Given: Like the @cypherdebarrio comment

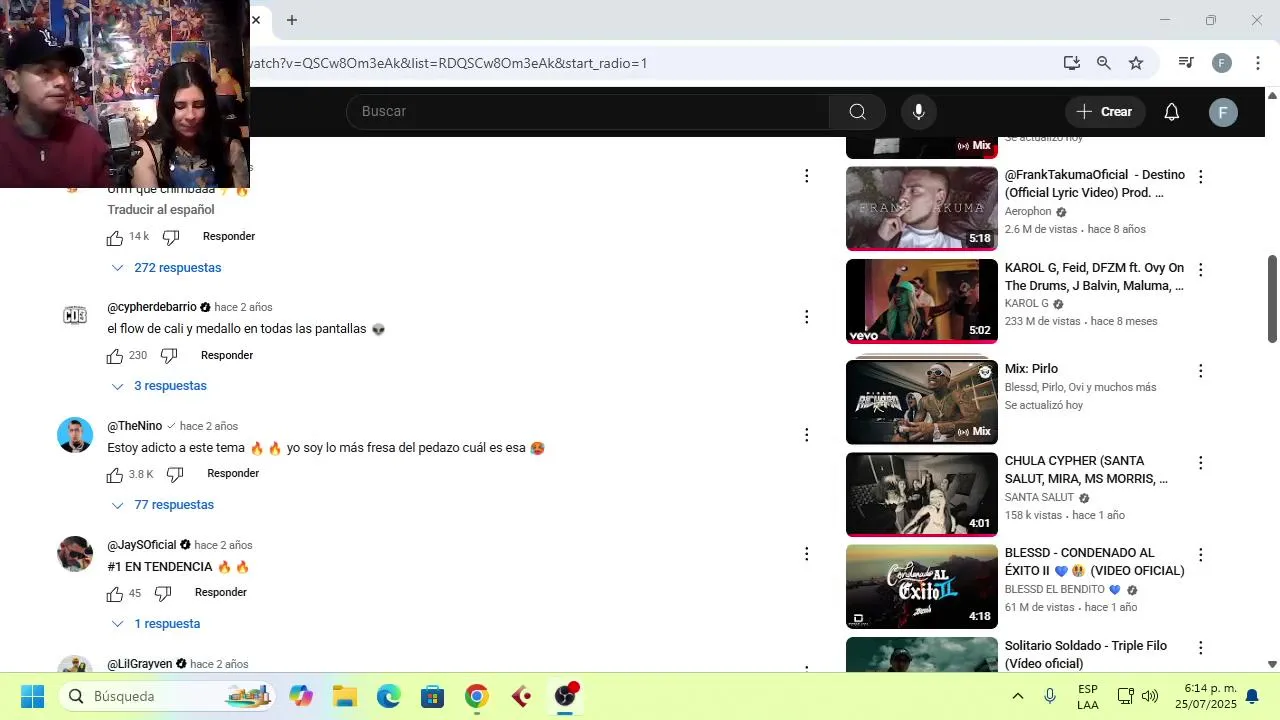Looking at the screenshot, I should pyautogui.click(x=115, y=356).
